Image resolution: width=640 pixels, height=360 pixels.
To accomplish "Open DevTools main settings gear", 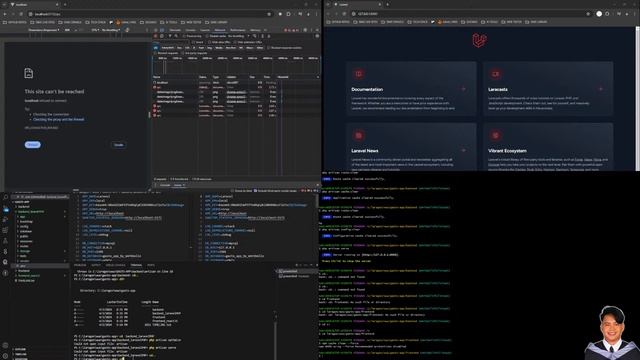I will (x=305, y=30).
